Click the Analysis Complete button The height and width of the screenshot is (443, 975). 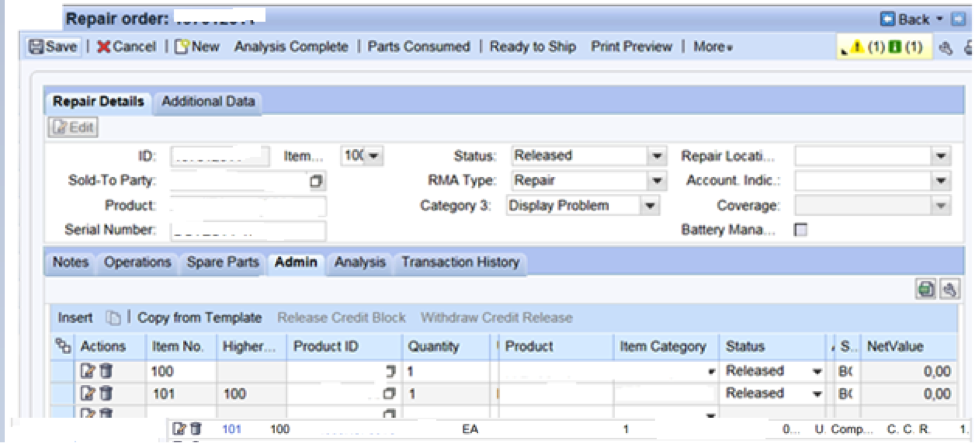(x=291, y=47)
